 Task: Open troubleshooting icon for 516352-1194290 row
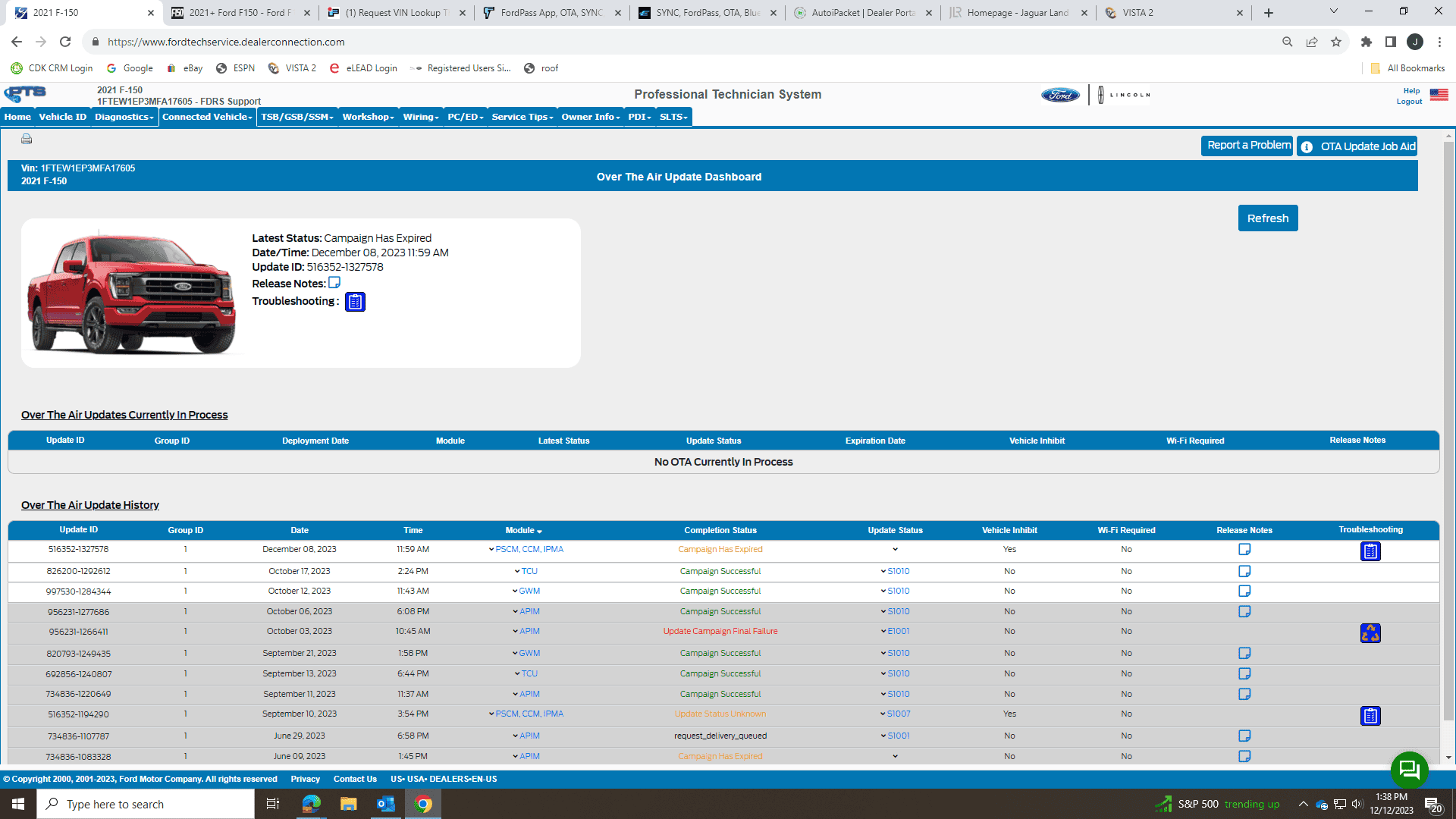[x=1370, y=715]
